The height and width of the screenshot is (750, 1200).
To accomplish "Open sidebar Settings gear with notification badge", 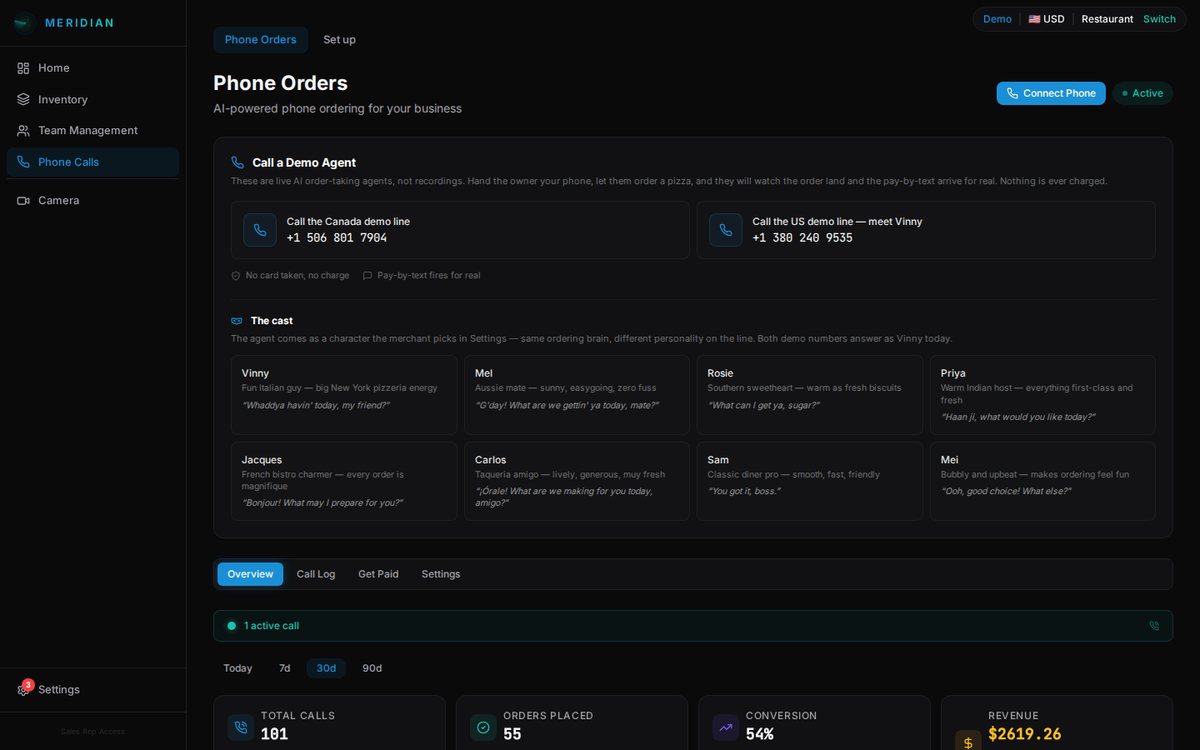I will click(x=24, y=689).
